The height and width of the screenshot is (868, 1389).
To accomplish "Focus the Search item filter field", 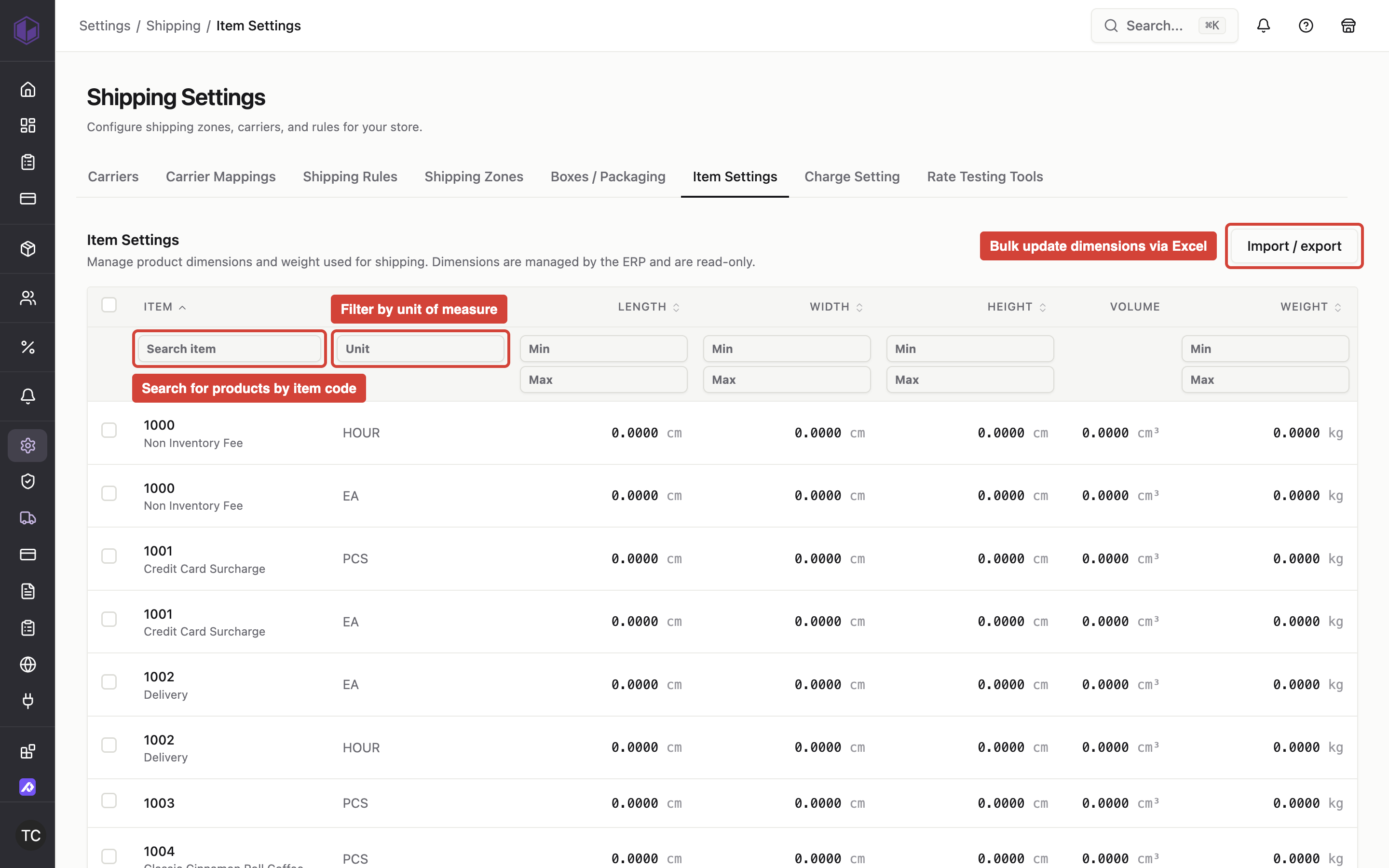I will pos(230,349).
